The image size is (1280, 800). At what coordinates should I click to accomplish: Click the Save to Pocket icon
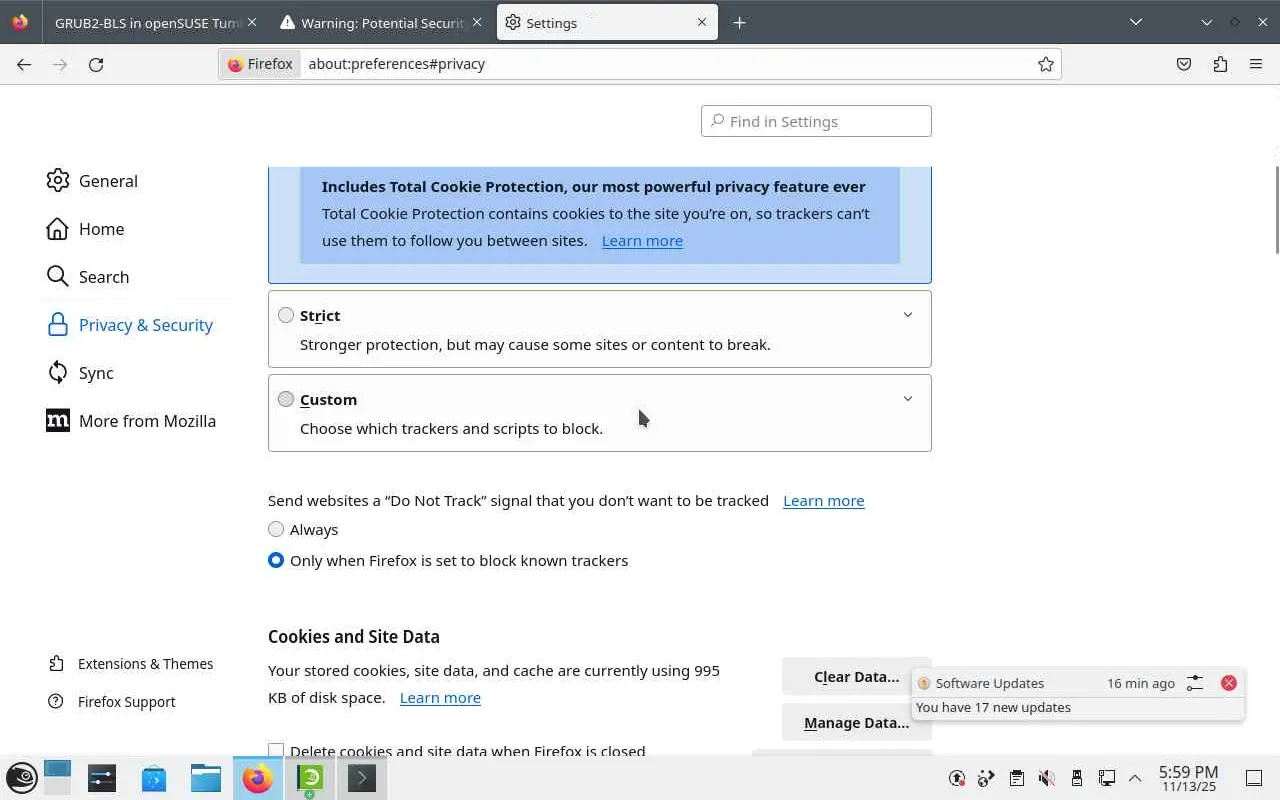[1184, 64]
